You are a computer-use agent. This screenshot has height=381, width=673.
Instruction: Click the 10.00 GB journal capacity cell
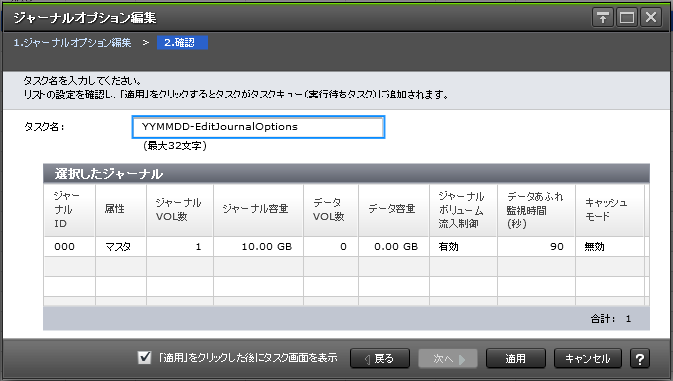coord(258,247)
